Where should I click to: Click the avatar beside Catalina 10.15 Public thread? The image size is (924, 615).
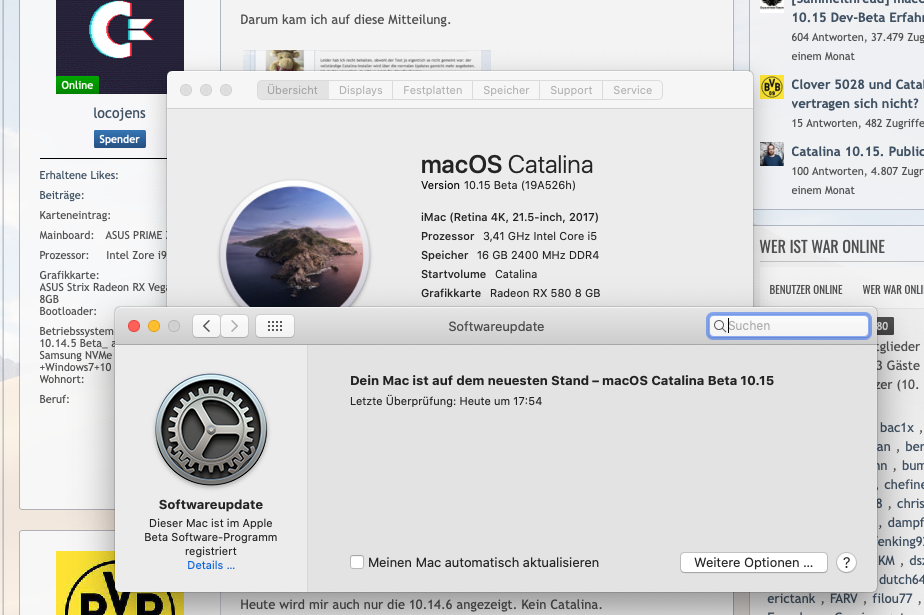pyautogui.click(x=771, y=154)
